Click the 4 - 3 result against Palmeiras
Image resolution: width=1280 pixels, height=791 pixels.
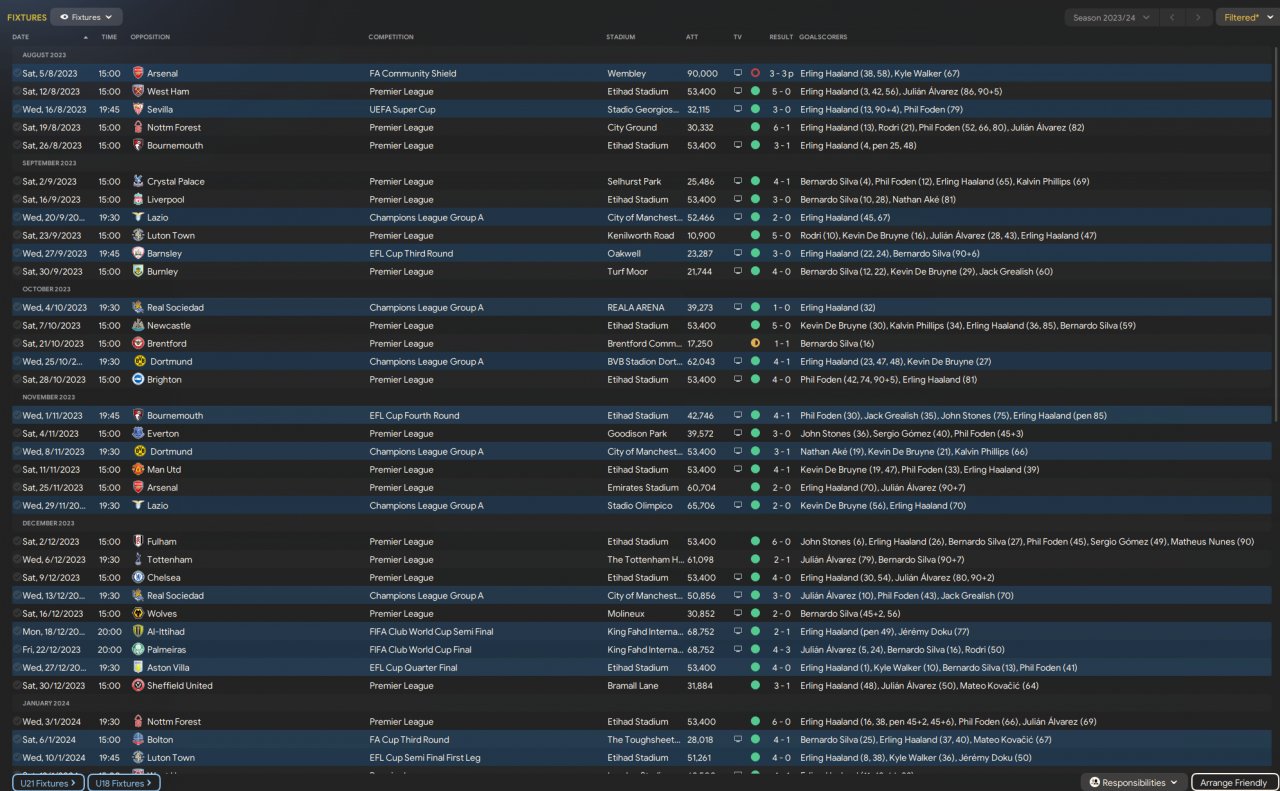coord(782,649)
